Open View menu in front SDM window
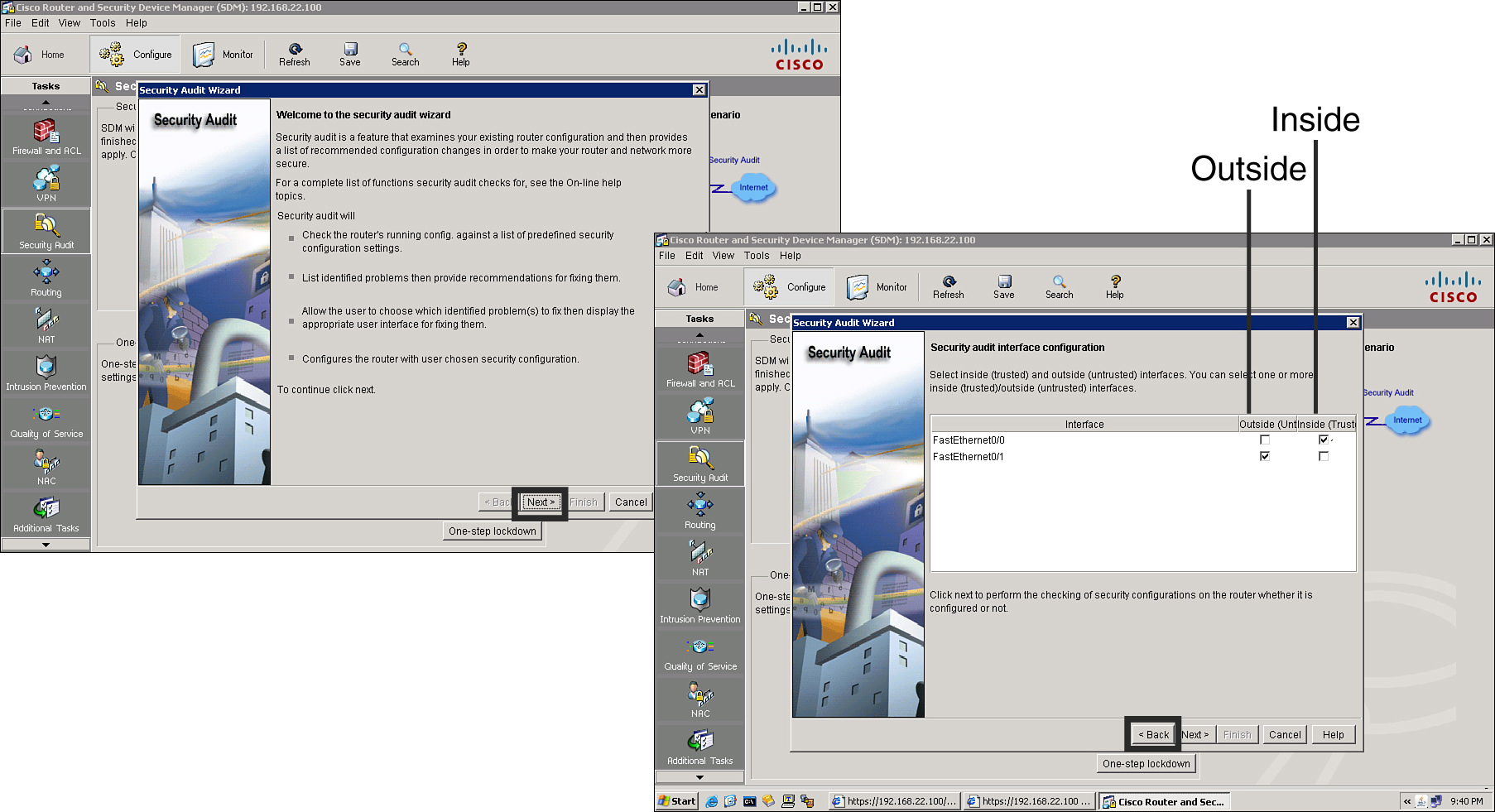This screenshot has height=812, width=1495. click(x=723, y=256)
